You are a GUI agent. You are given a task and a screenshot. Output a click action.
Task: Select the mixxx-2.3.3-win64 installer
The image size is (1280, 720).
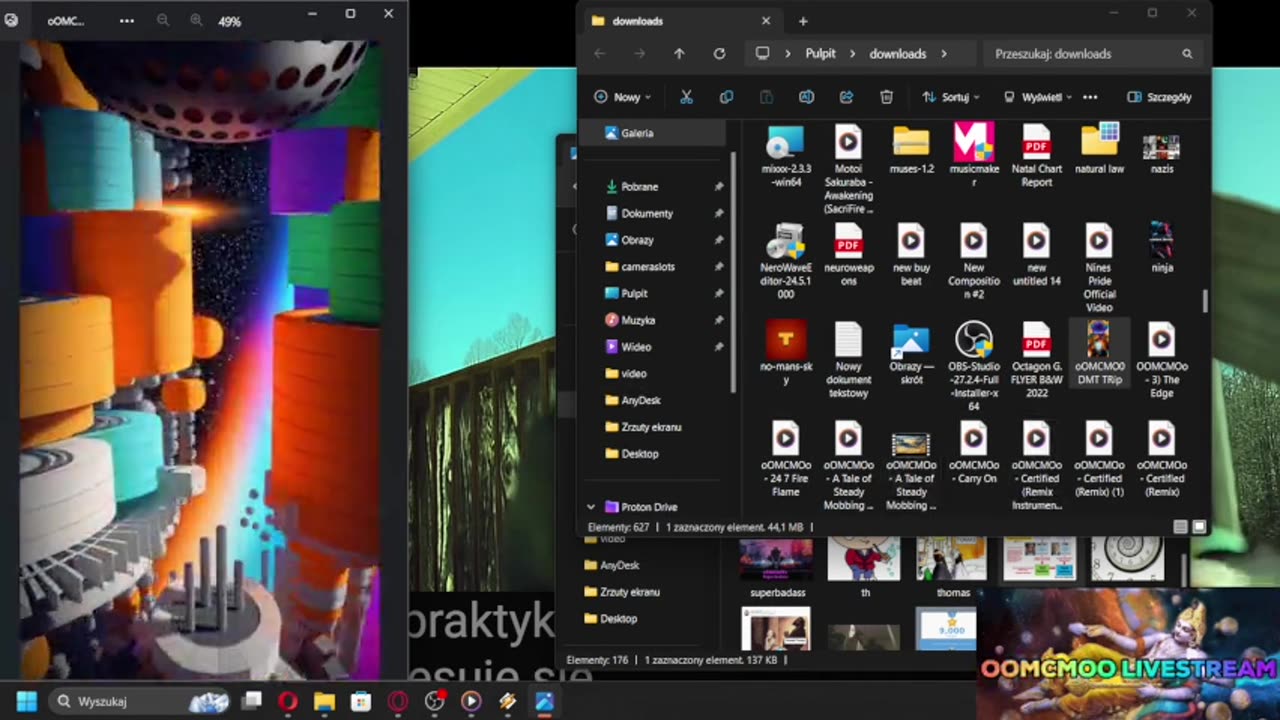pos(786,156)
